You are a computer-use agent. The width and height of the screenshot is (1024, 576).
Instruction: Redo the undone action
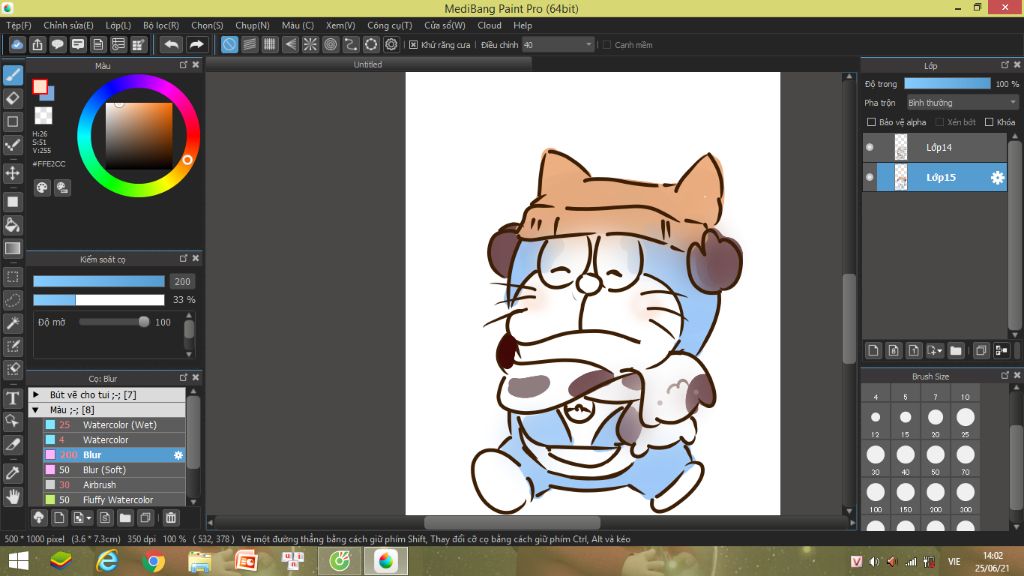(196, 44)
